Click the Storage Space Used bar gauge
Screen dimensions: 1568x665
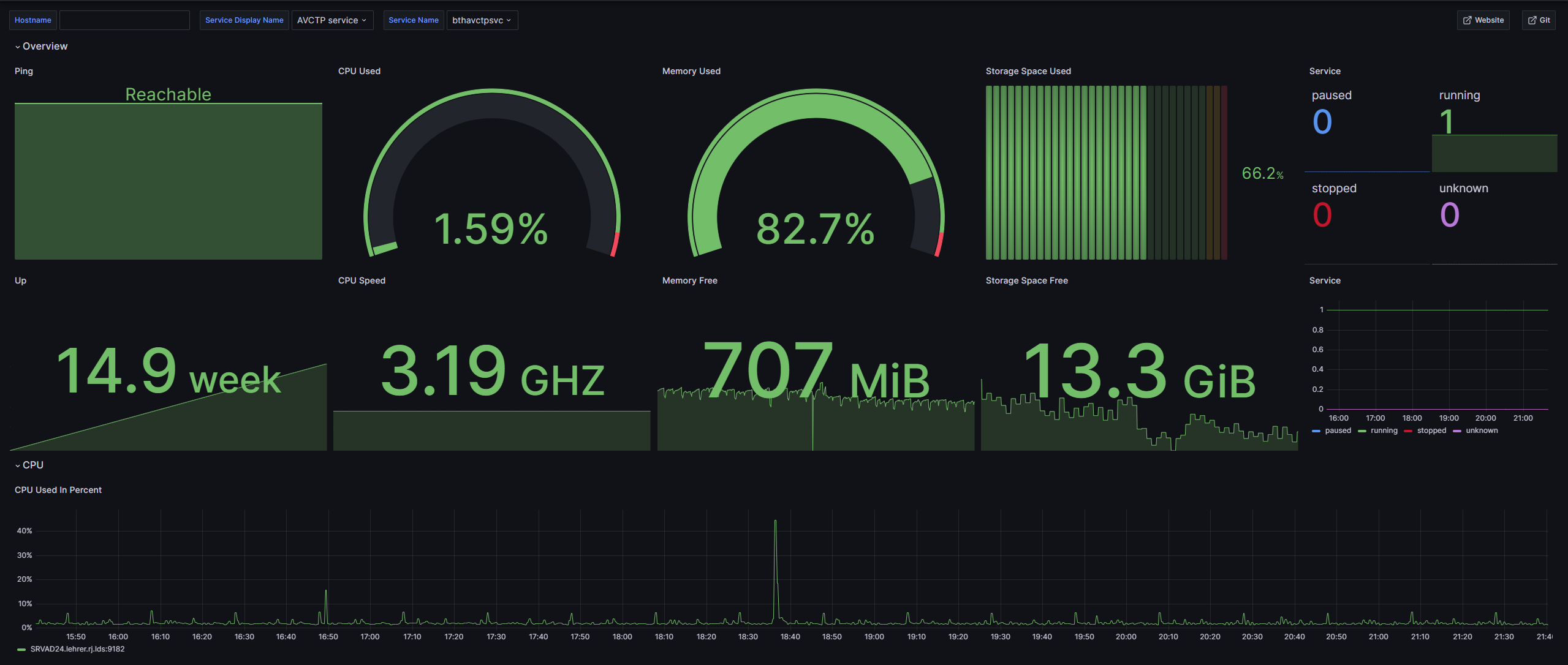(x=1106, y=173)
